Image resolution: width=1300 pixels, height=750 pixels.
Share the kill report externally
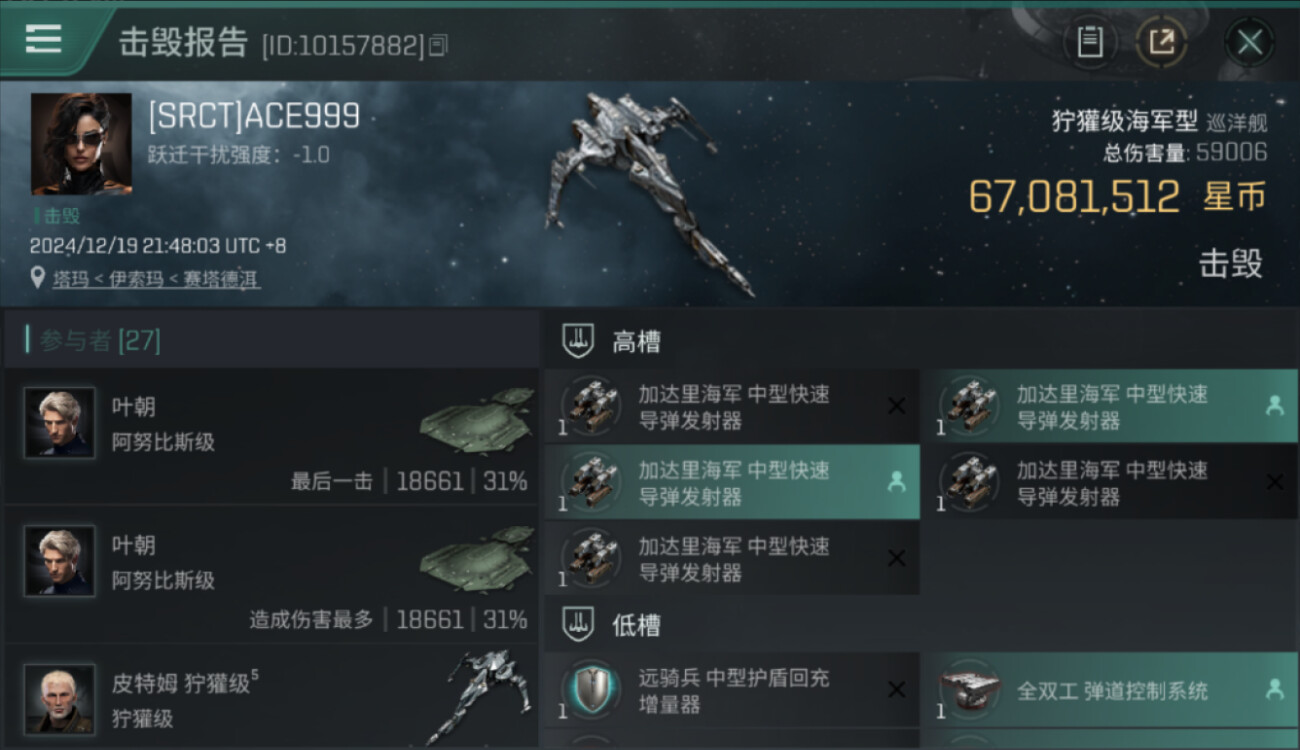(1161, 42)
